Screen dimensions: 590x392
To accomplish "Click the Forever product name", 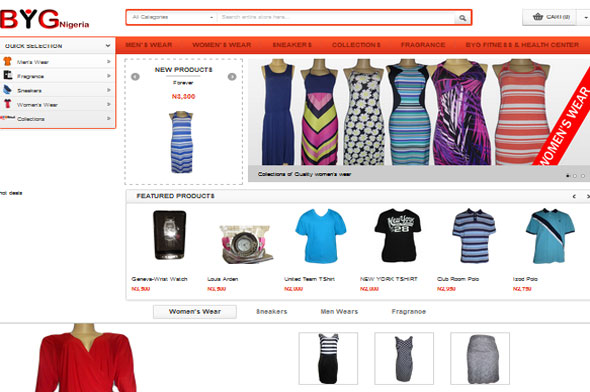I will click(x=183, y=83).
